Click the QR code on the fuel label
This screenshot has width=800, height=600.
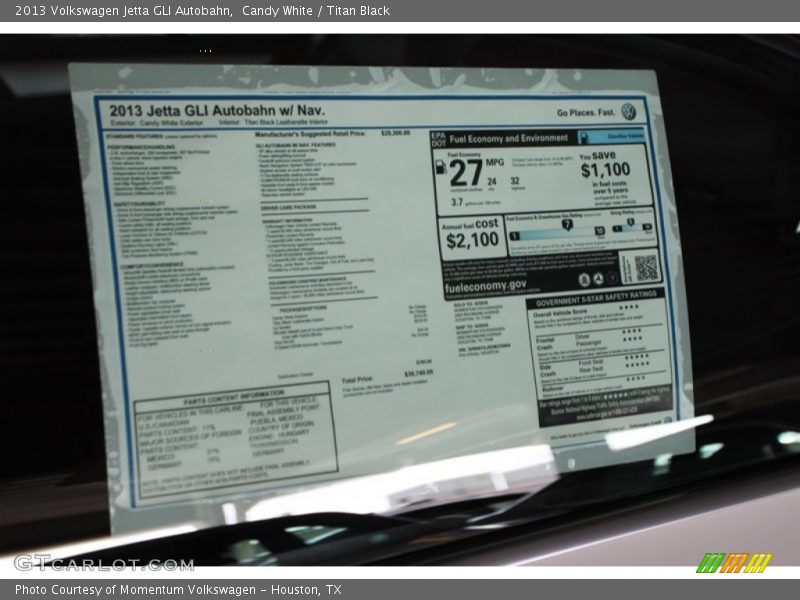click(646, 268)
